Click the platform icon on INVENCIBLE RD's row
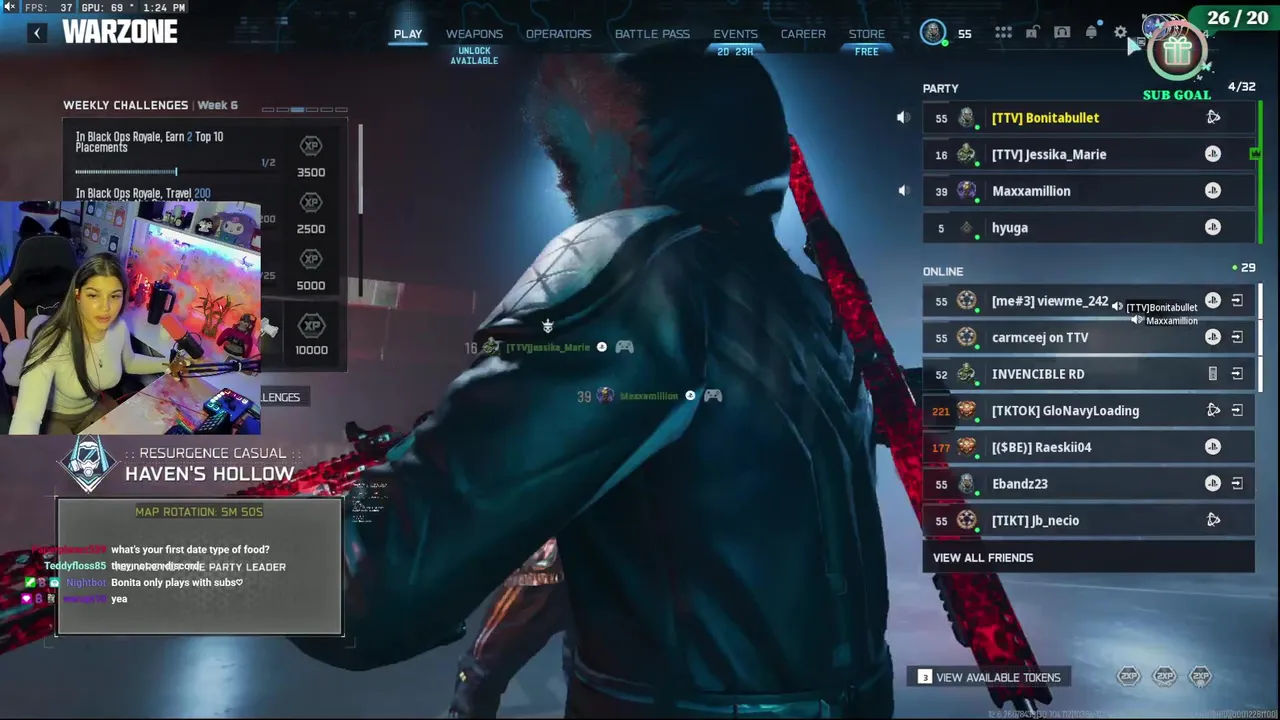This screenshot has width=1280, height=720. [x=1213, y=374]
